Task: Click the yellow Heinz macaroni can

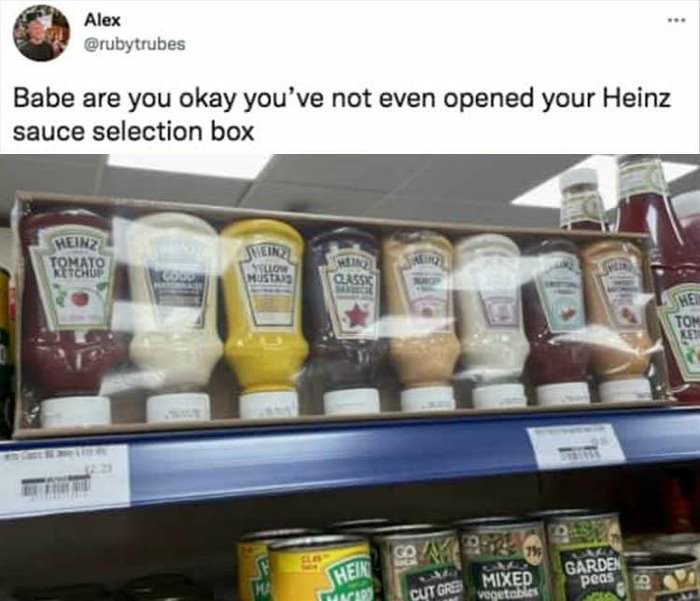Action: tap(321, 569)
